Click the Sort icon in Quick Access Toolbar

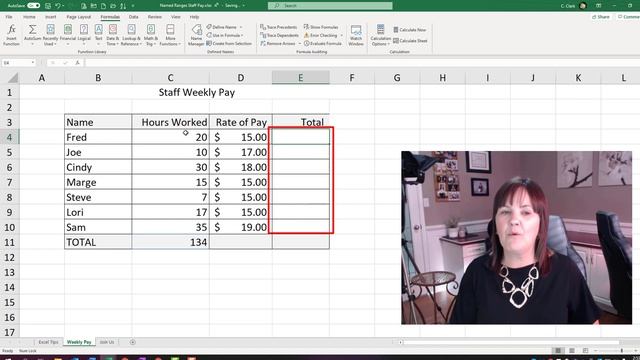tap(123, 6)
